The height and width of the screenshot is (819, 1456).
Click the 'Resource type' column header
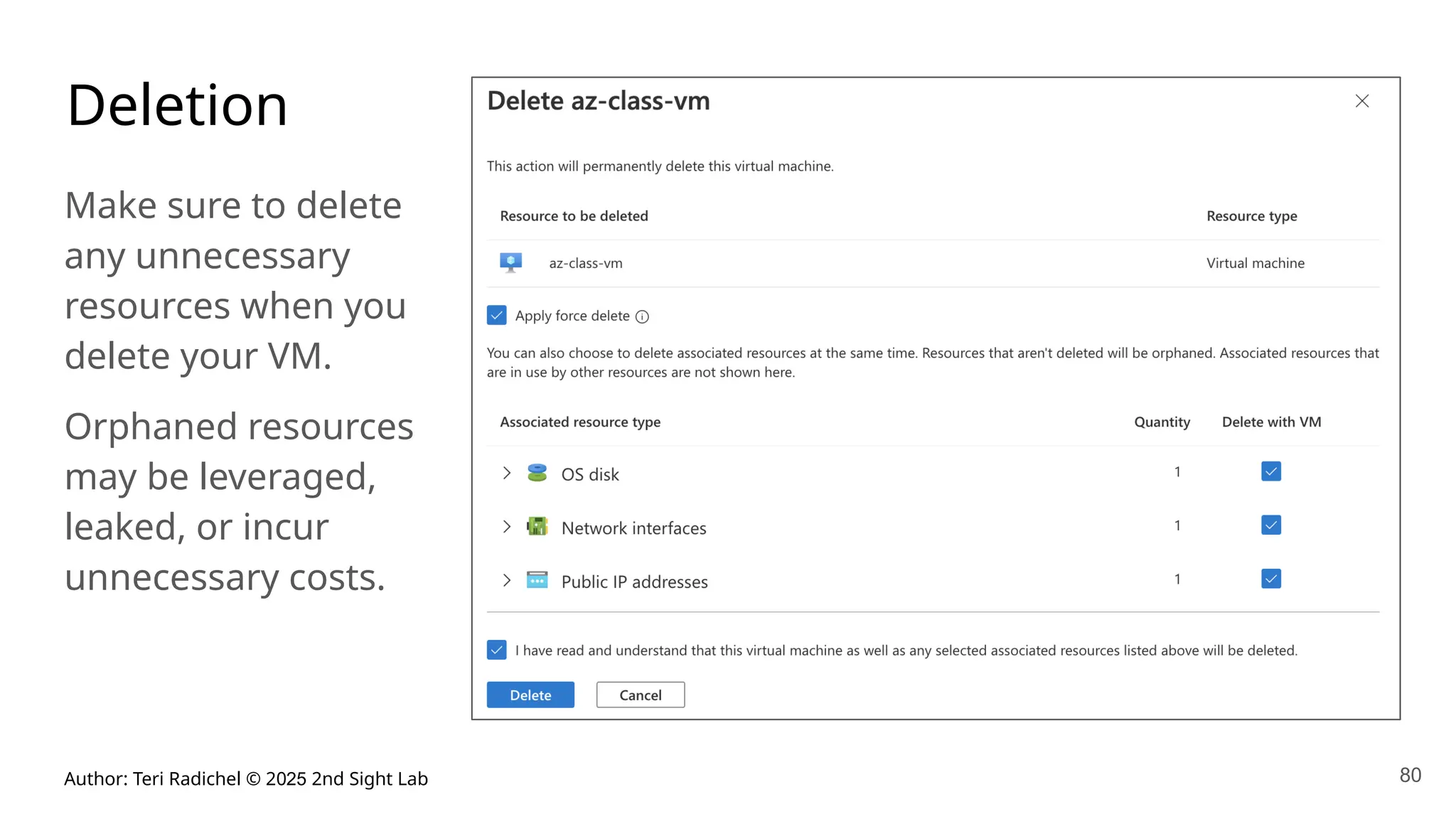coord(1252,216)
